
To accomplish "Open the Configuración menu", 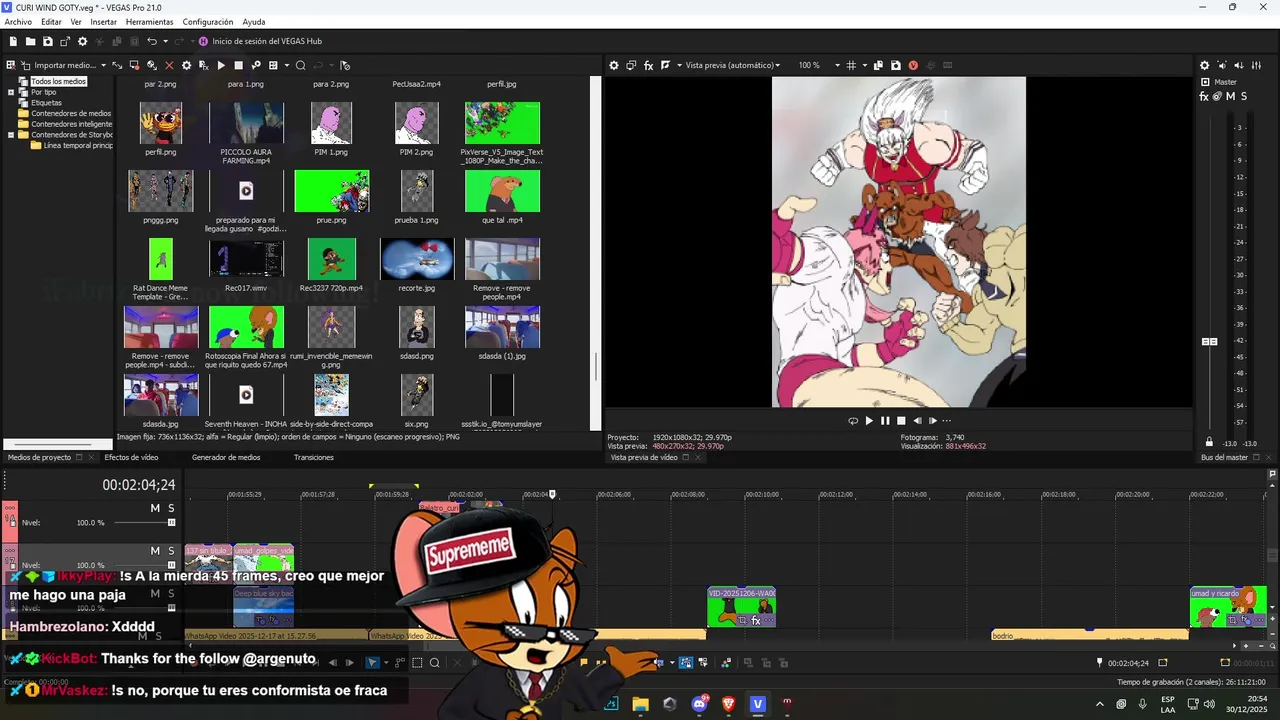I will point(208,21).
